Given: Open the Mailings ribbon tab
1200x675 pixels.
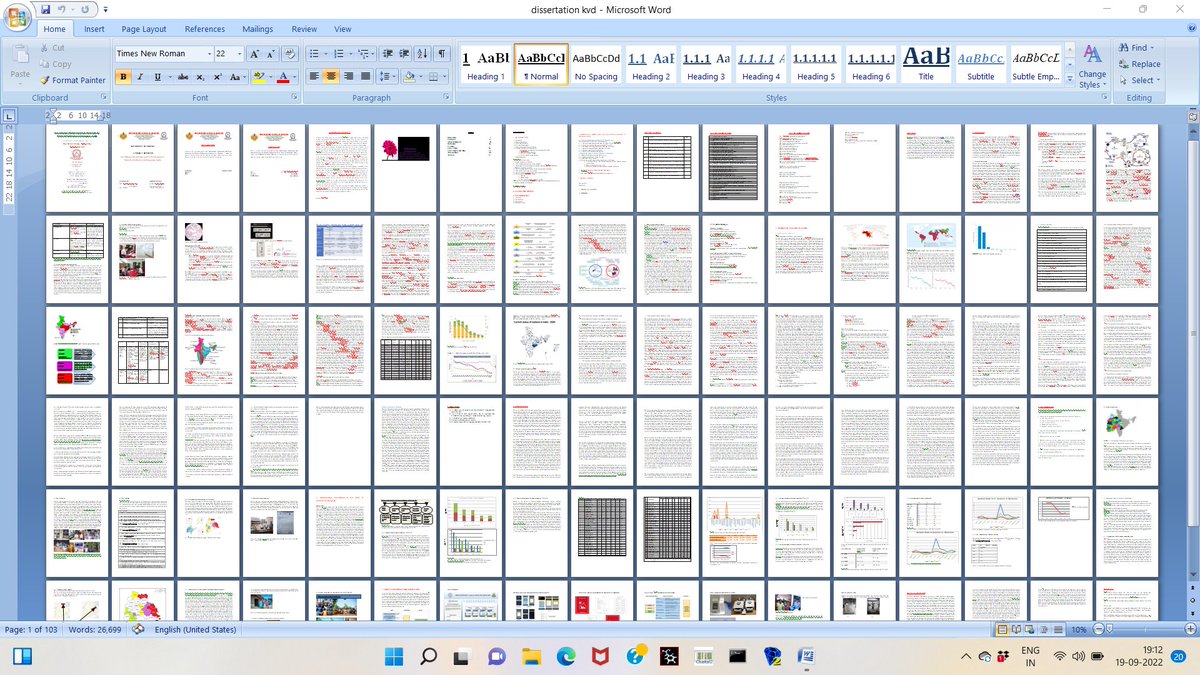Looking at the screenshot, I should coord(258,29).
